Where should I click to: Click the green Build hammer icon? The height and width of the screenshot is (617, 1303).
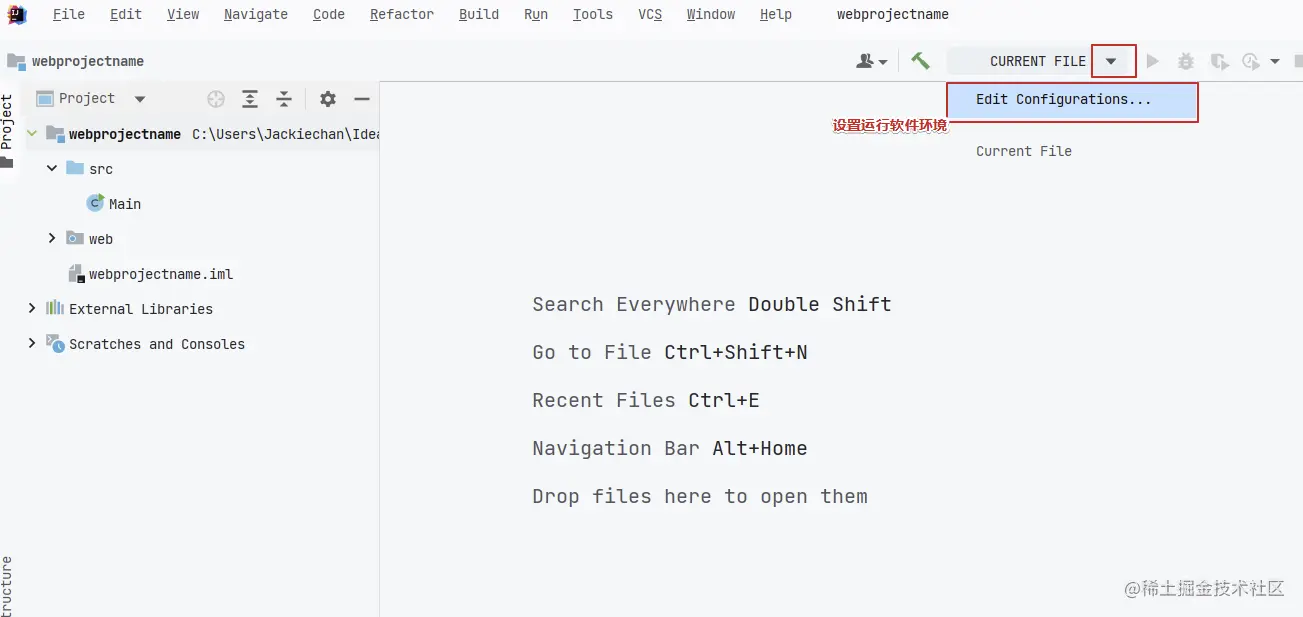tap(920, 61)
